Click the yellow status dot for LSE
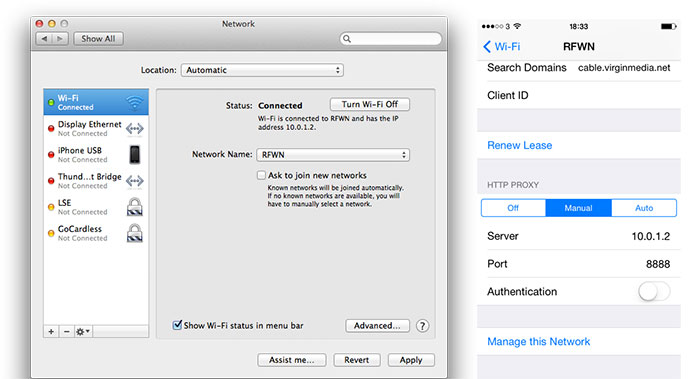The image size is (700, 379). point(51,207)
